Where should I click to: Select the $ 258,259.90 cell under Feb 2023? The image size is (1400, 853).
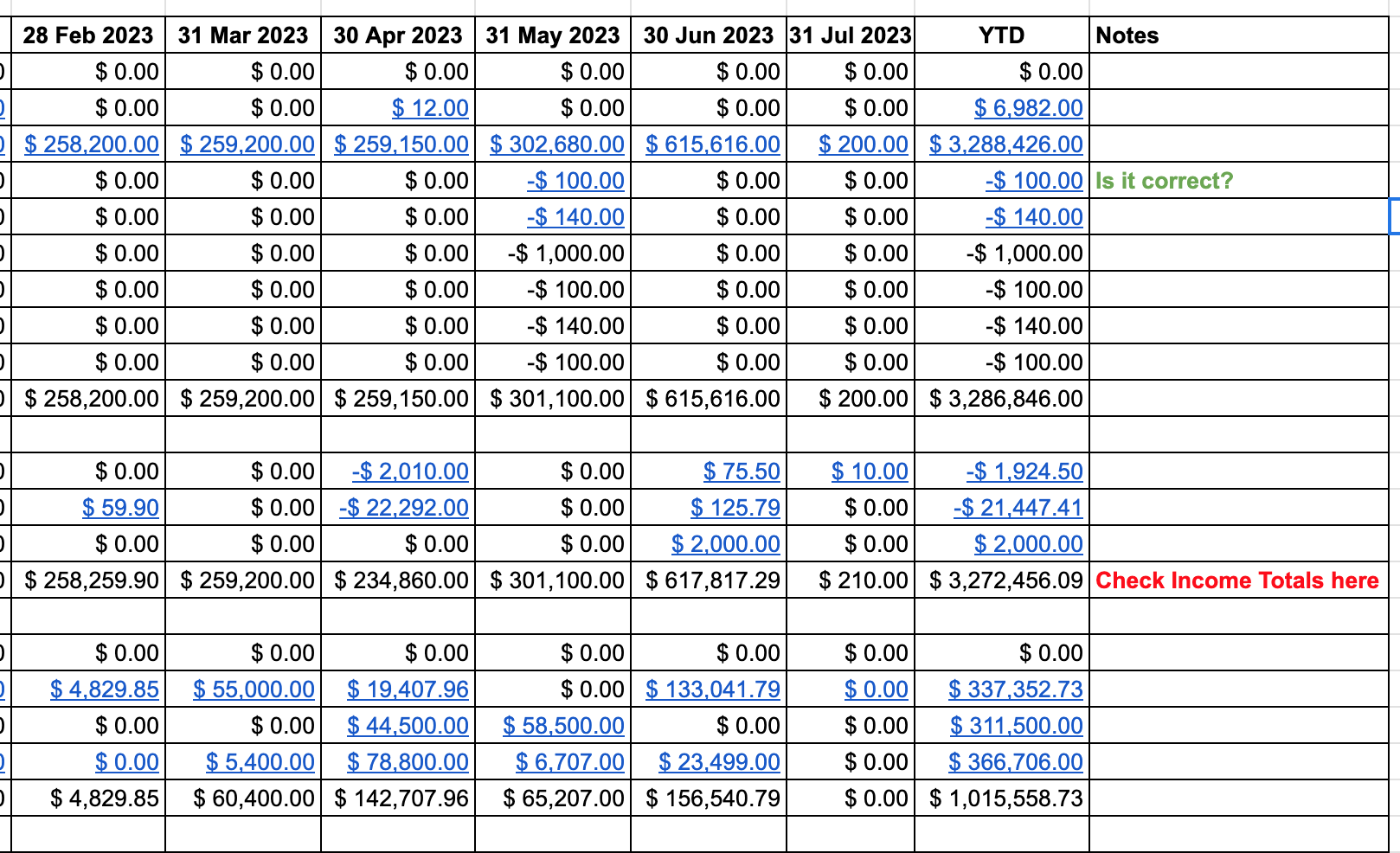point(88,580)
